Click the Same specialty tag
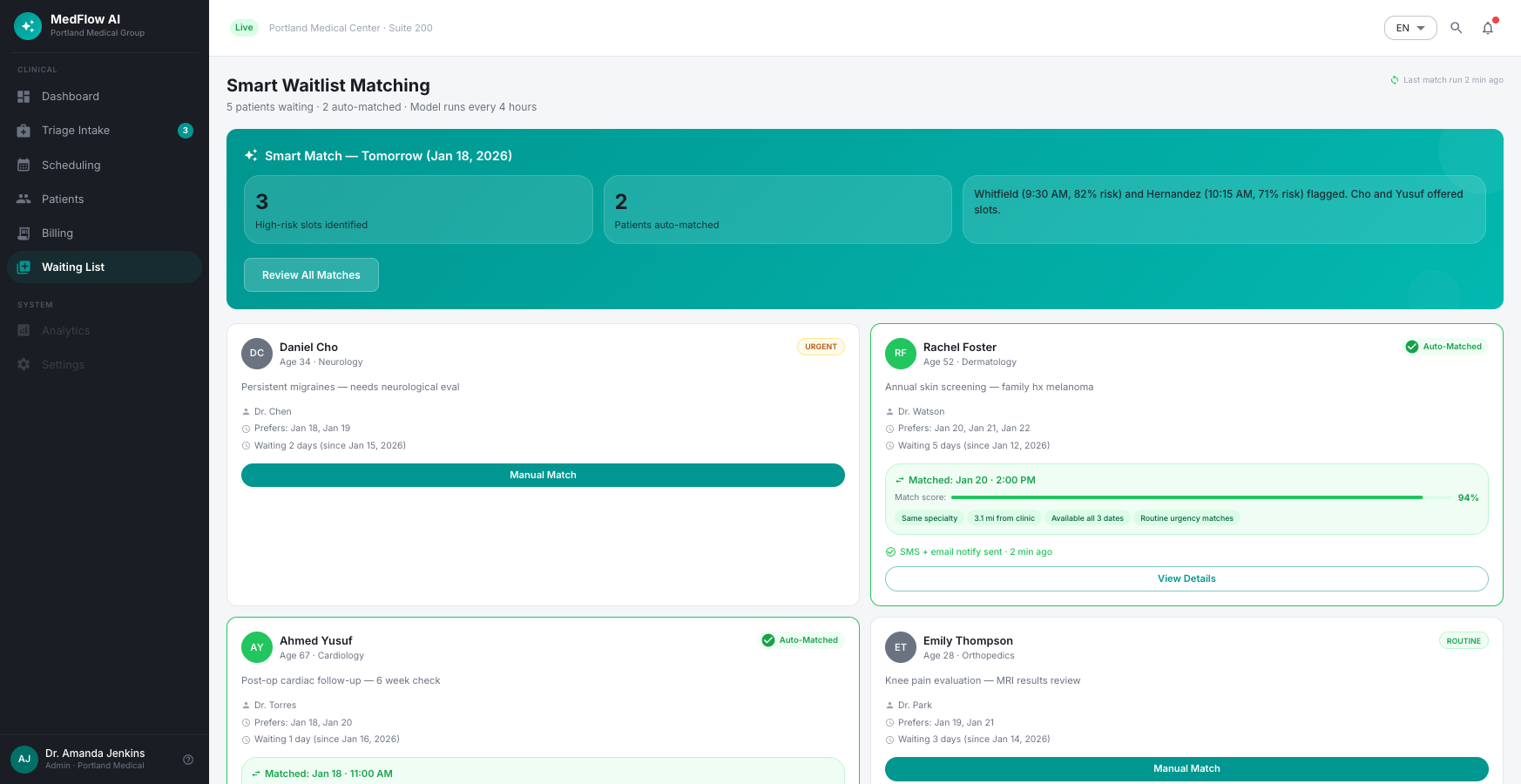Screen dimensions: 1521x784 pos(929,518)
